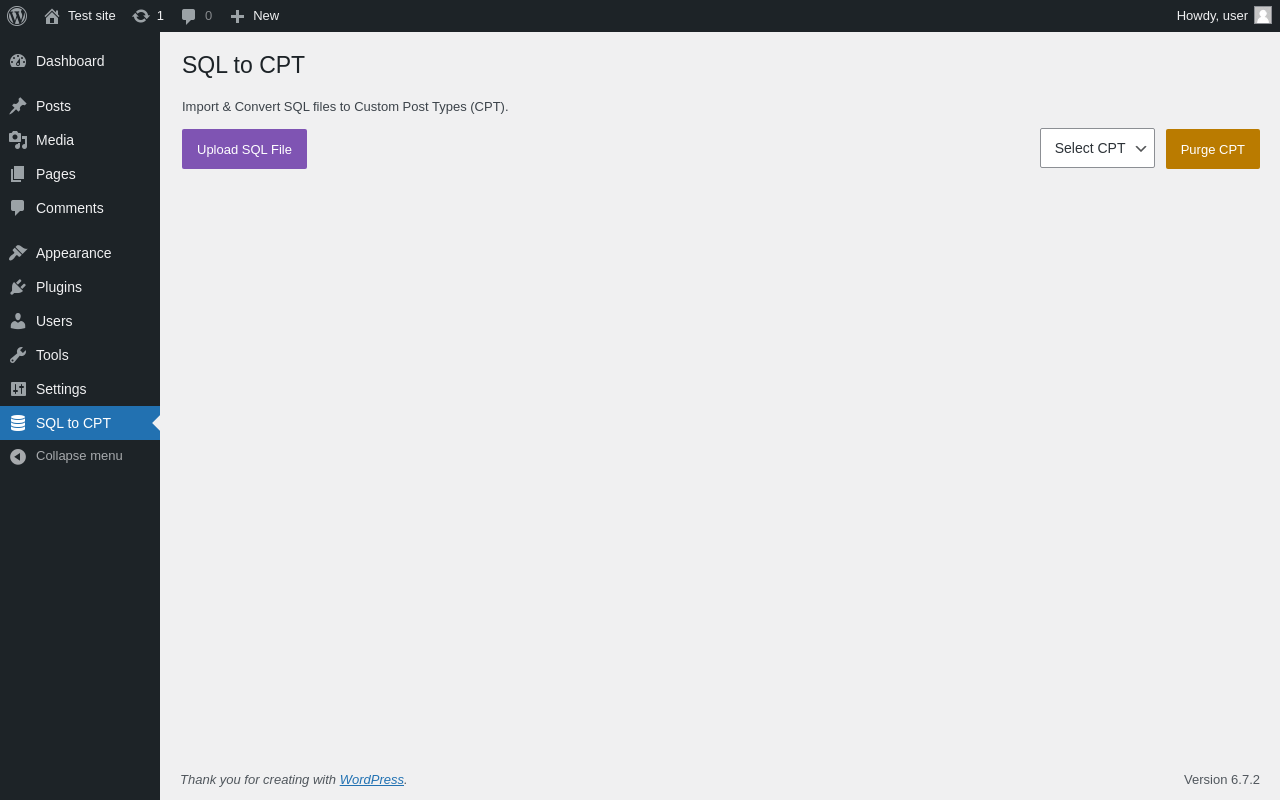Open the Select CPT dropdown
Screen dimensions: 1280x800
coord(1097,148)
